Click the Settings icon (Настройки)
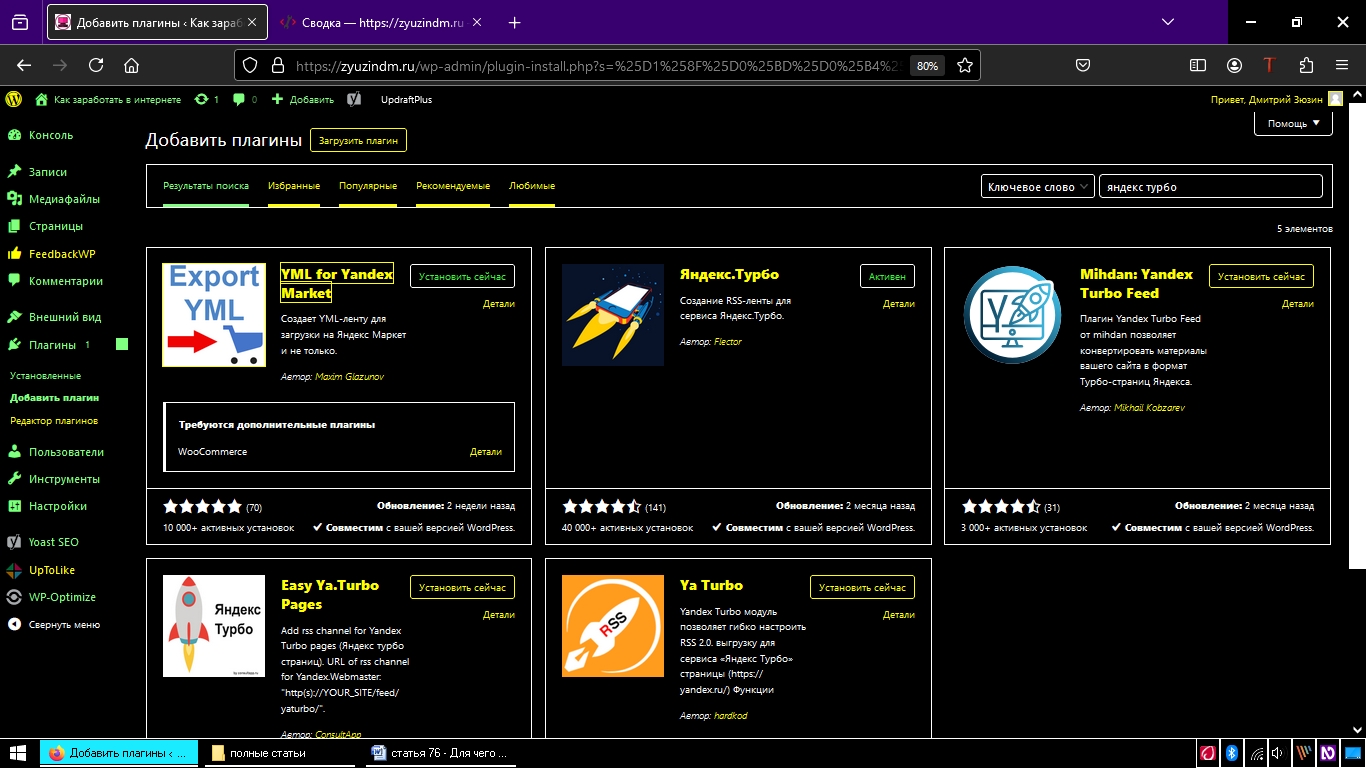 [14, 506]
